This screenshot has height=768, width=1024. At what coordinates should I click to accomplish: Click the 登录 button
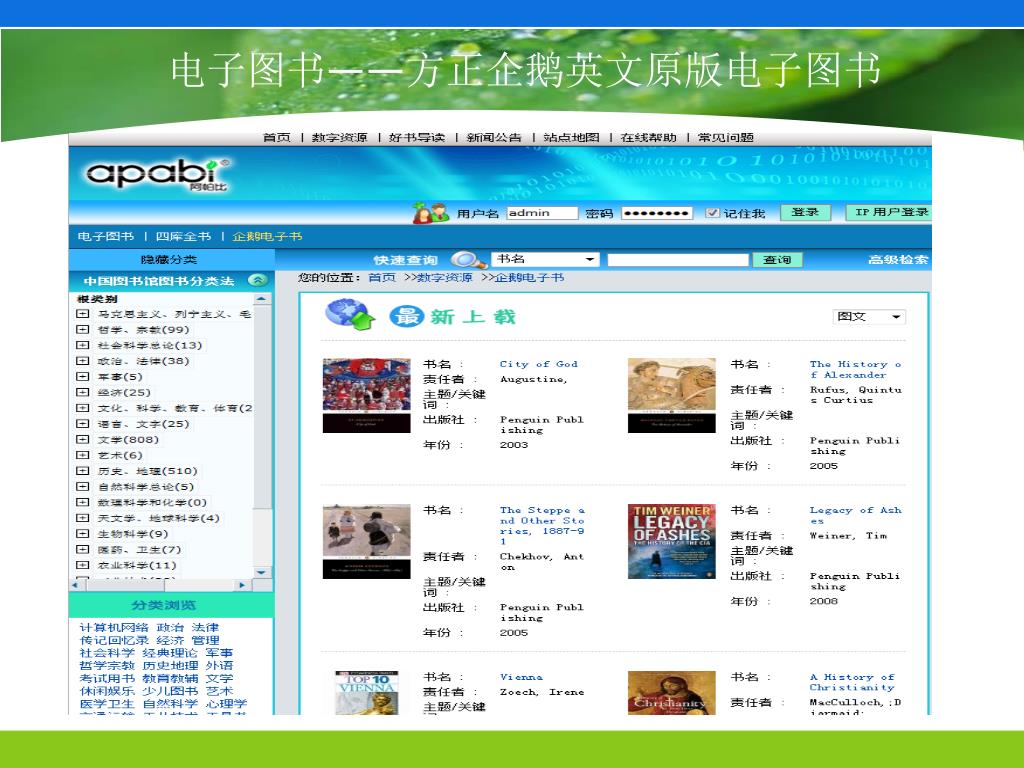click(805, 212)
